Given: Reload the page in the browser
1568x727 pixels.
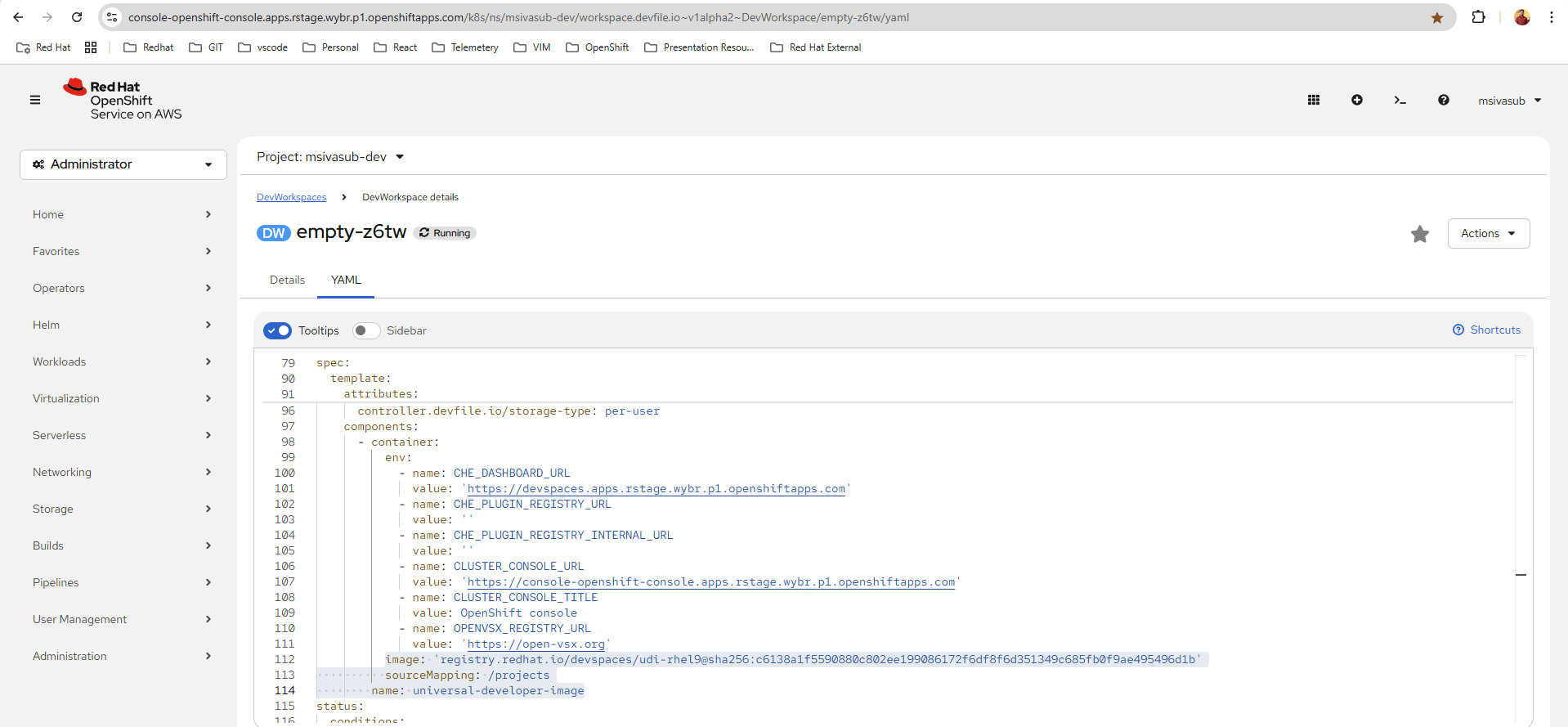Looking at the screenshot, I should 77,17.
